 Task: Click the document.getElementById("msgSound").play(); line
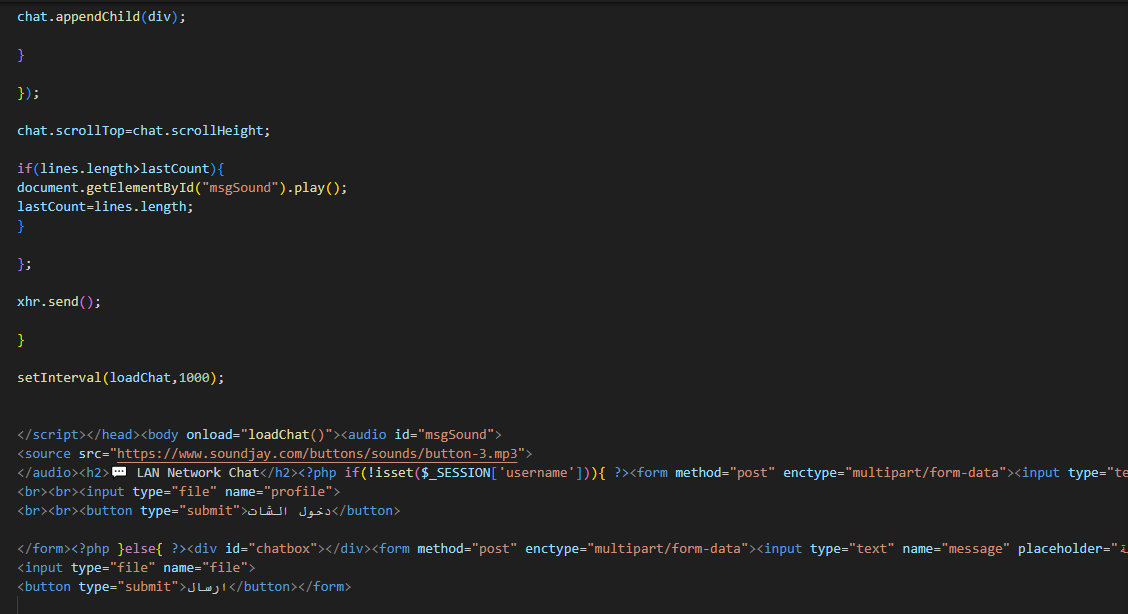(182, 188)
